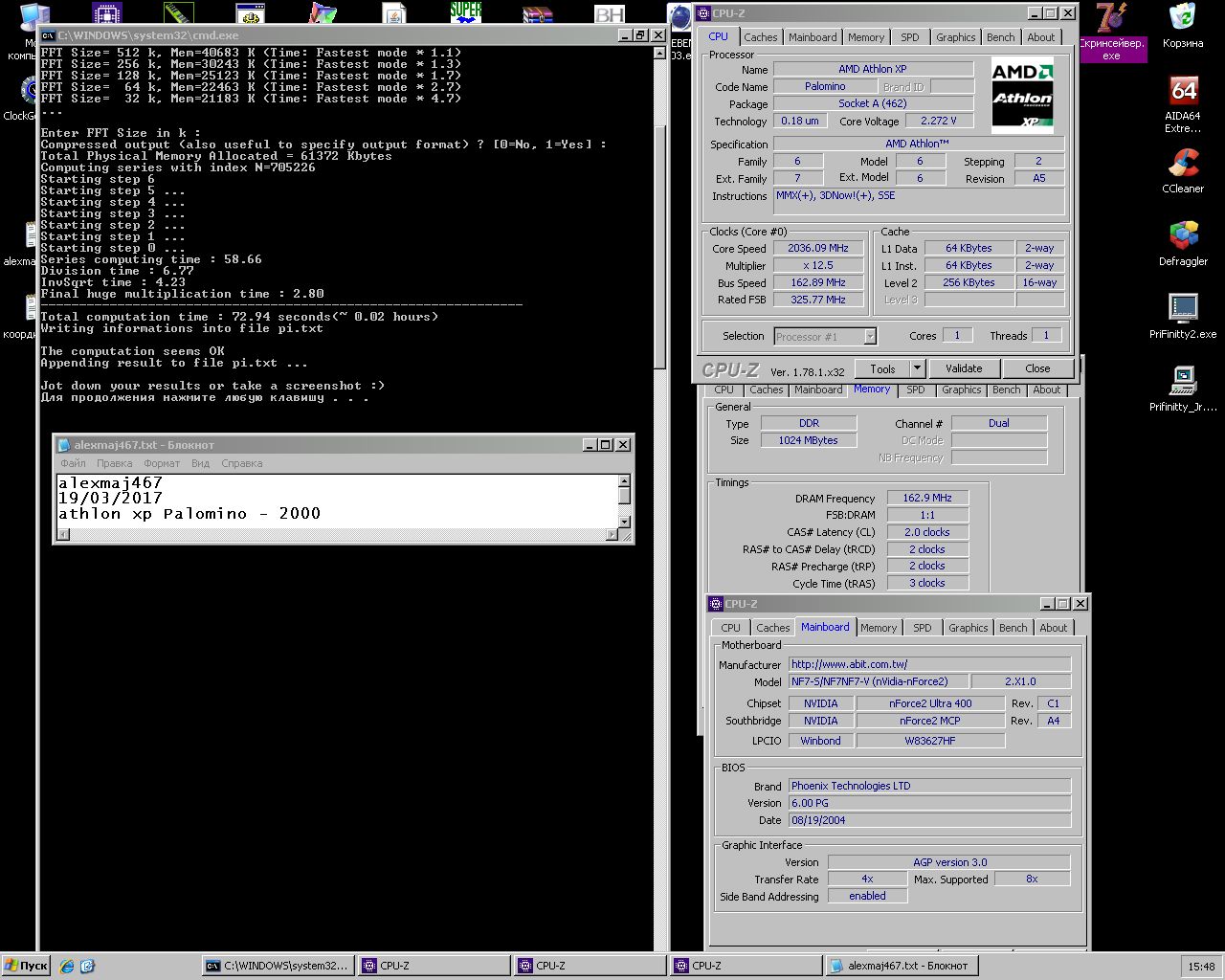
Task: Switch to Caches tab in top CPU-Z
Action: (x=761, y=37)
